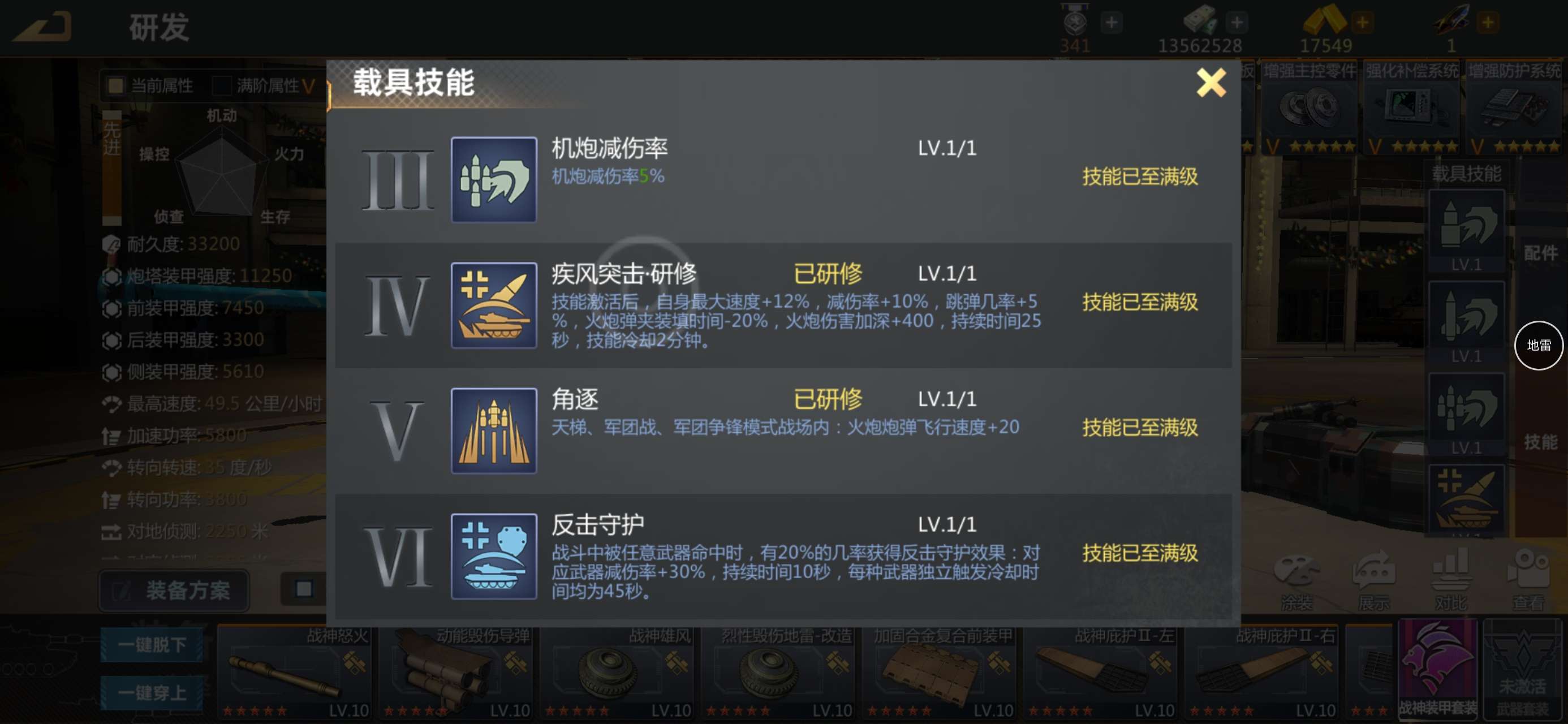Toggle the square box beside 装备方案

[304, 589]
